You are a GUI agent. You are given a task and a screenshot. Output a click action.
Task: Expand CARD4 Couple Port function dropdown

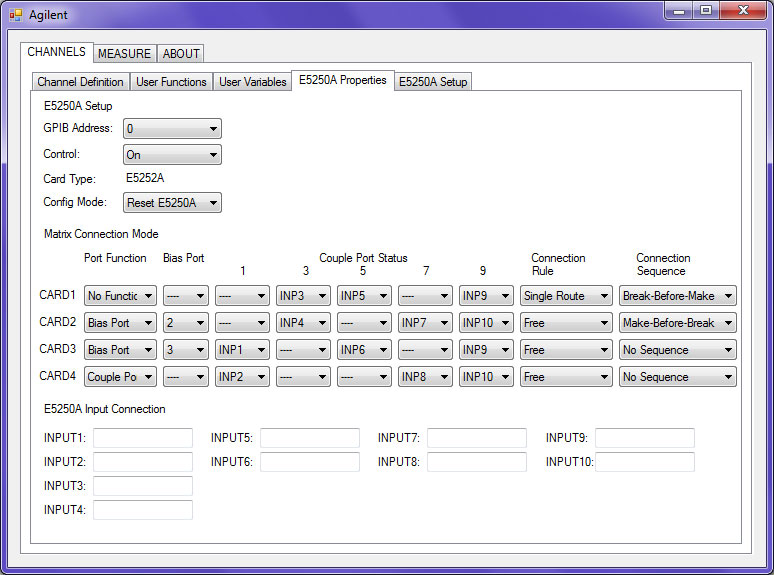121,377
